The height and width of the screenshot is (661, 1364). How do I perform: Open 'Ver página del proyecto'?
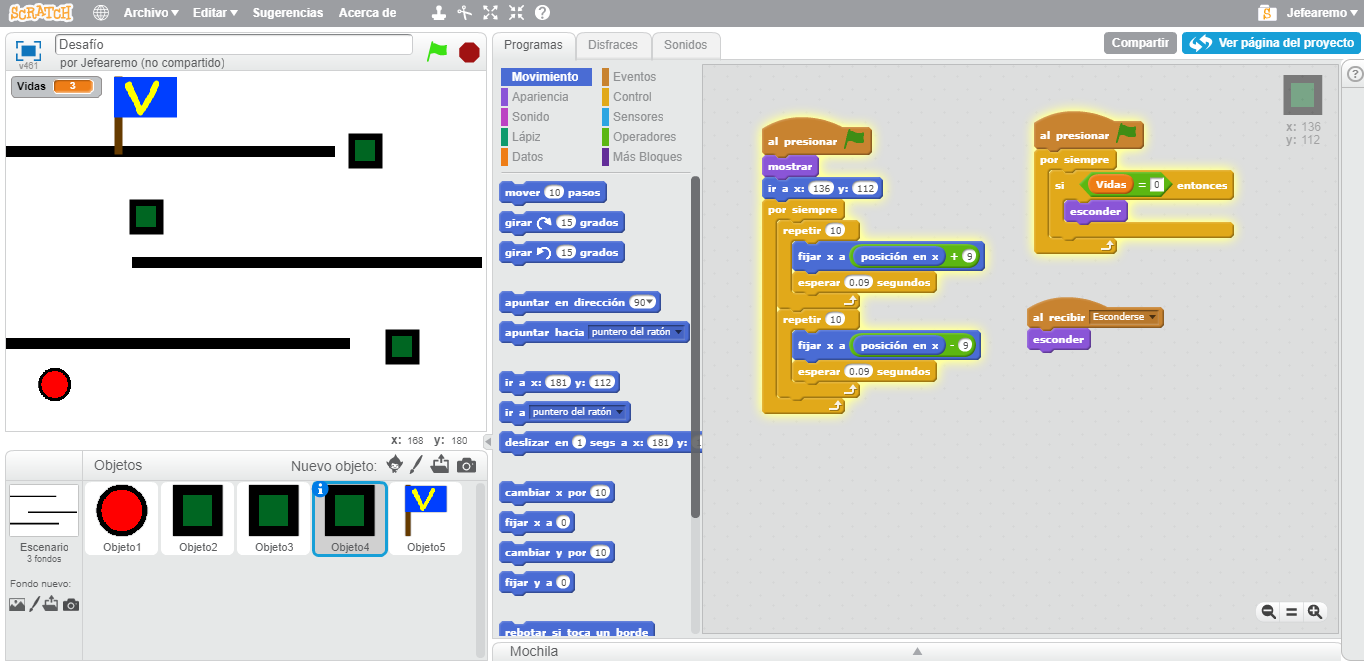(x=1271, y=43)
